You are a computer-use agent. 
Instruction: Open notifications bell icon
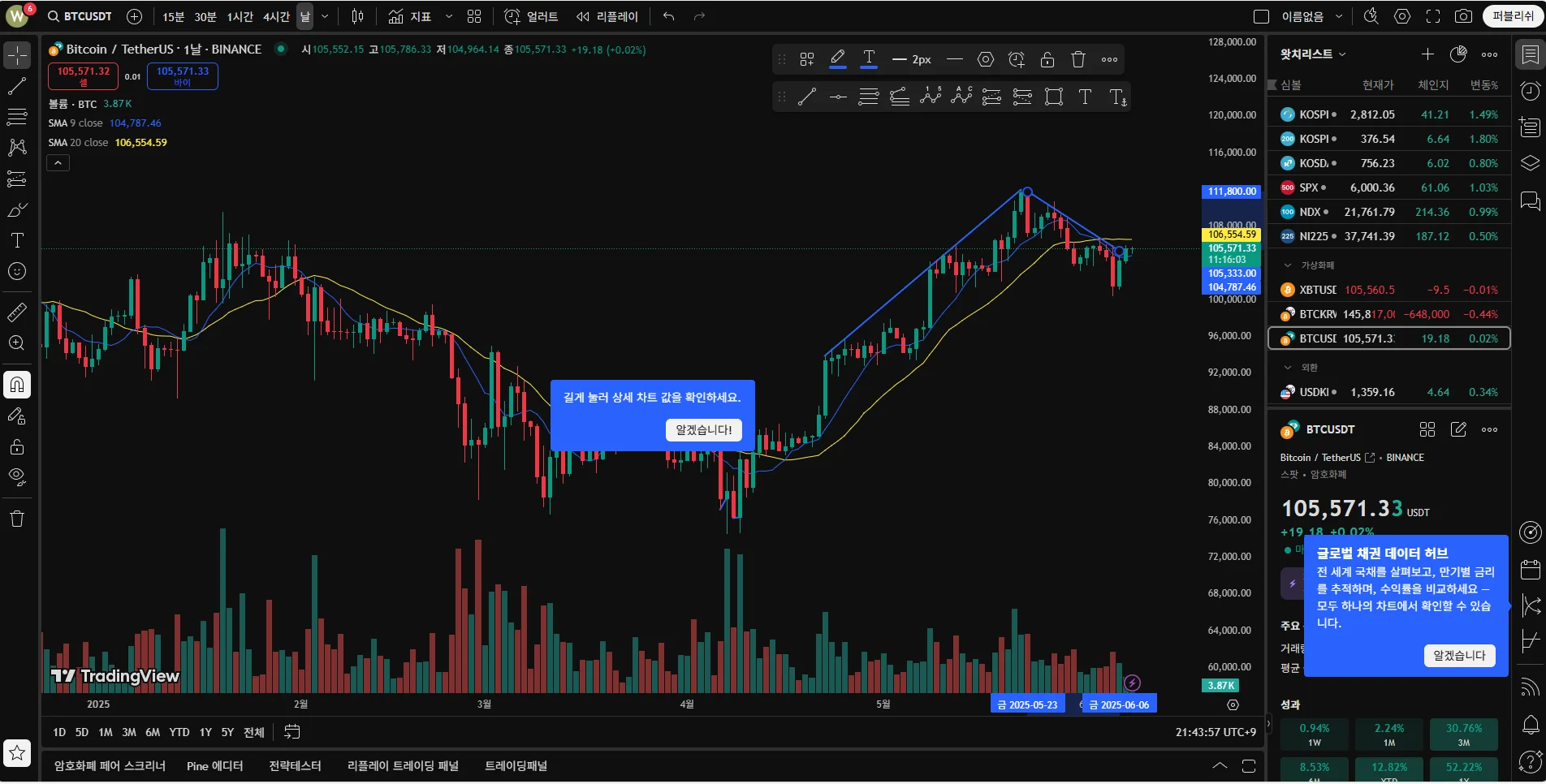1530,724
